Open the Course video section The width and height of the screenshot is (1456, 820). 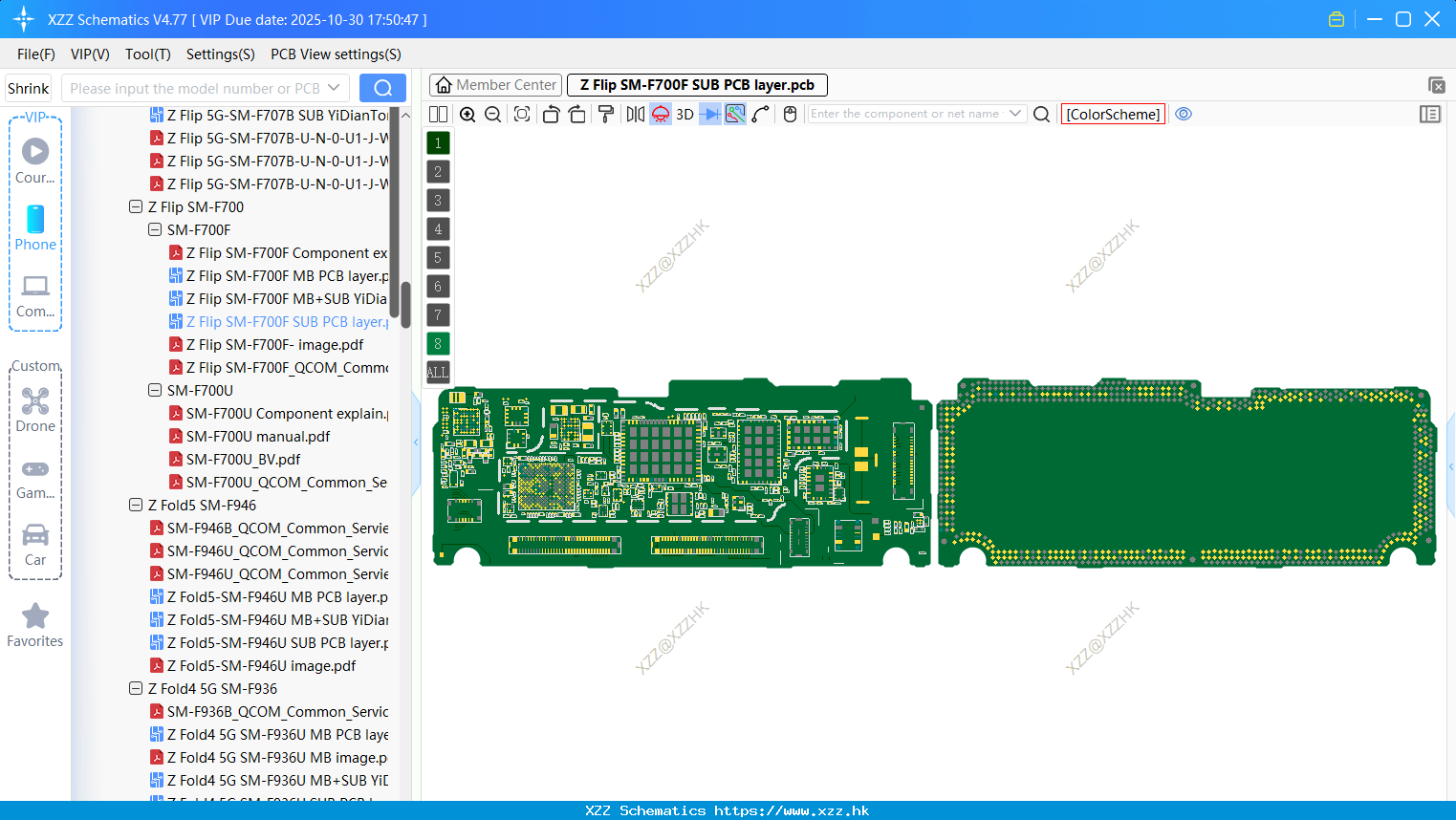[35, 162]
